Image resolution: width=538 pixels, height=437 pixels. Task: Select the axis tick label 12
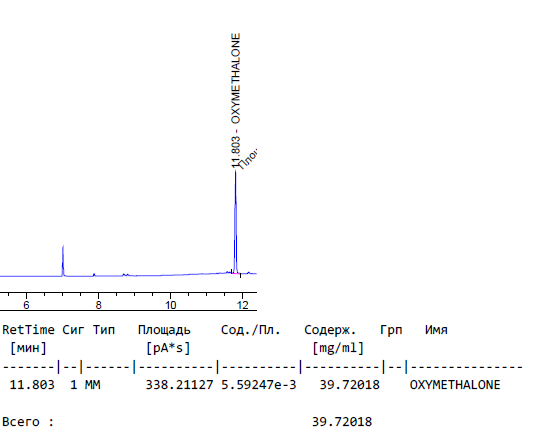(x=243, y=305)
